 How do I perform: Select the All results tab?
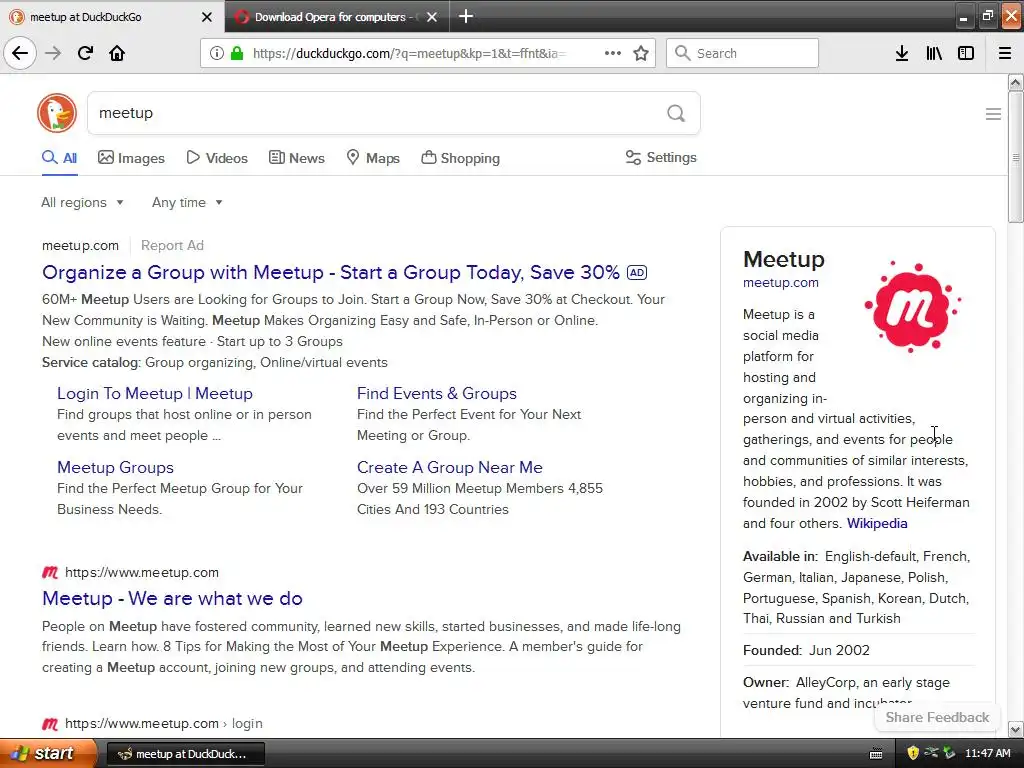(x=59, y=158)
